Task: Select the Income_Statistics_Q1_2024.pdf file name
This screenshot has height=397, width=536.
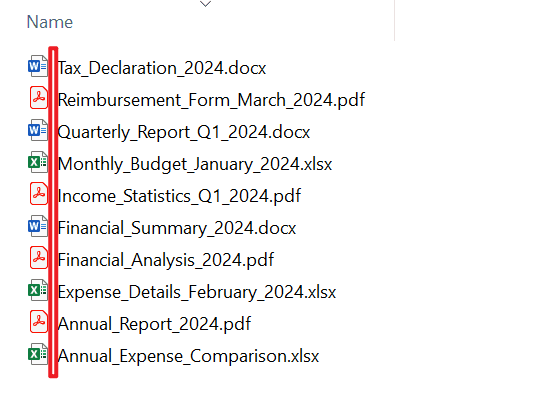Action: click(x=179, y=196)
